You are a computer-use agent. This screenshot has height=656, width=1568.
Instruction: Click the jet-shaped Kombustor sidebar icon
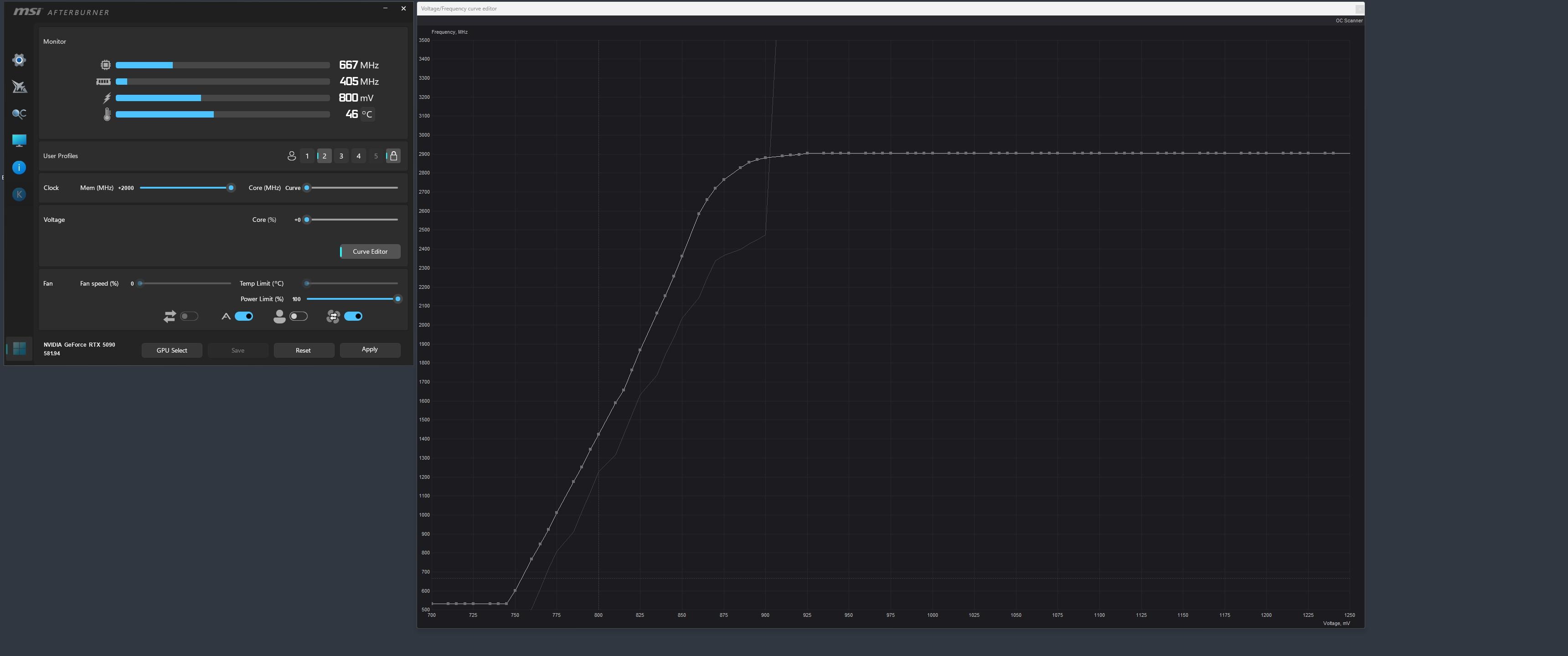(19, 87)
